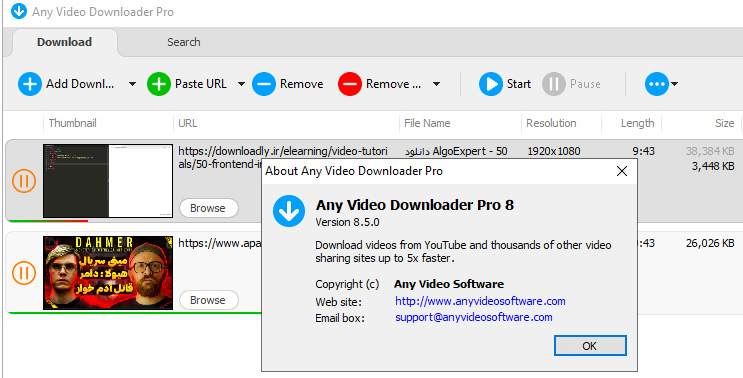
Task: Expand the Paste URL dropdown arrow
Action: 241,84
